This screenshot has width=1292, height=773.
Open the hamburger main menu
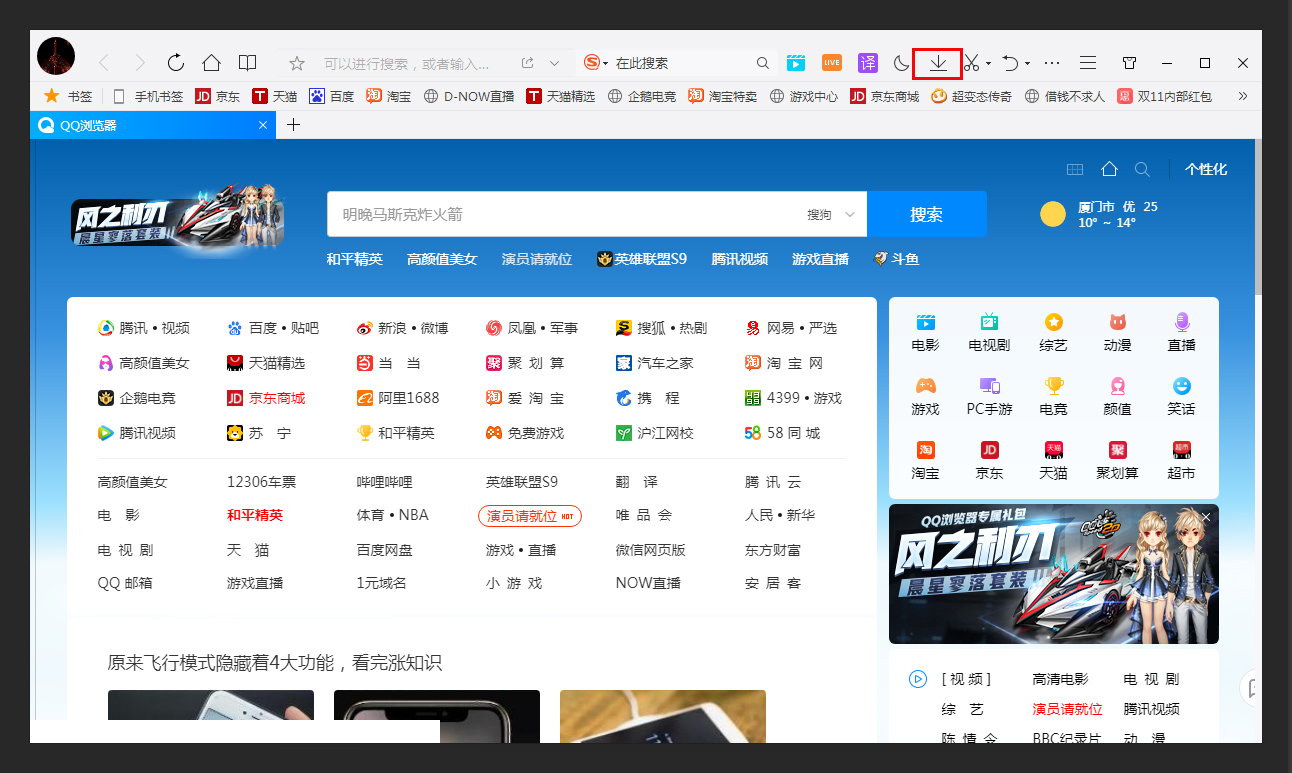1088,62
